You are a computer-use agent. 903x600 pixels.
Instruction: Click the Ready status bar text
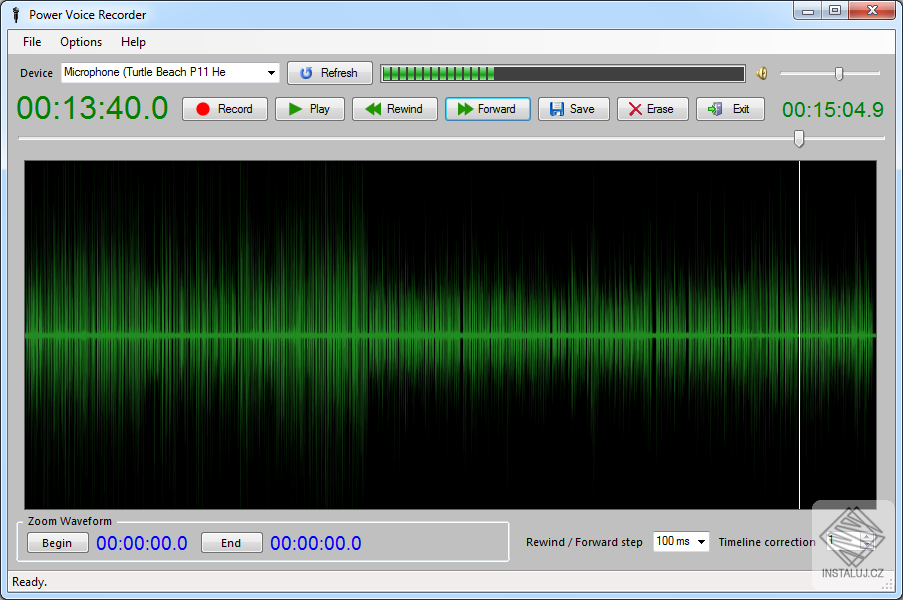pos(29,582)
